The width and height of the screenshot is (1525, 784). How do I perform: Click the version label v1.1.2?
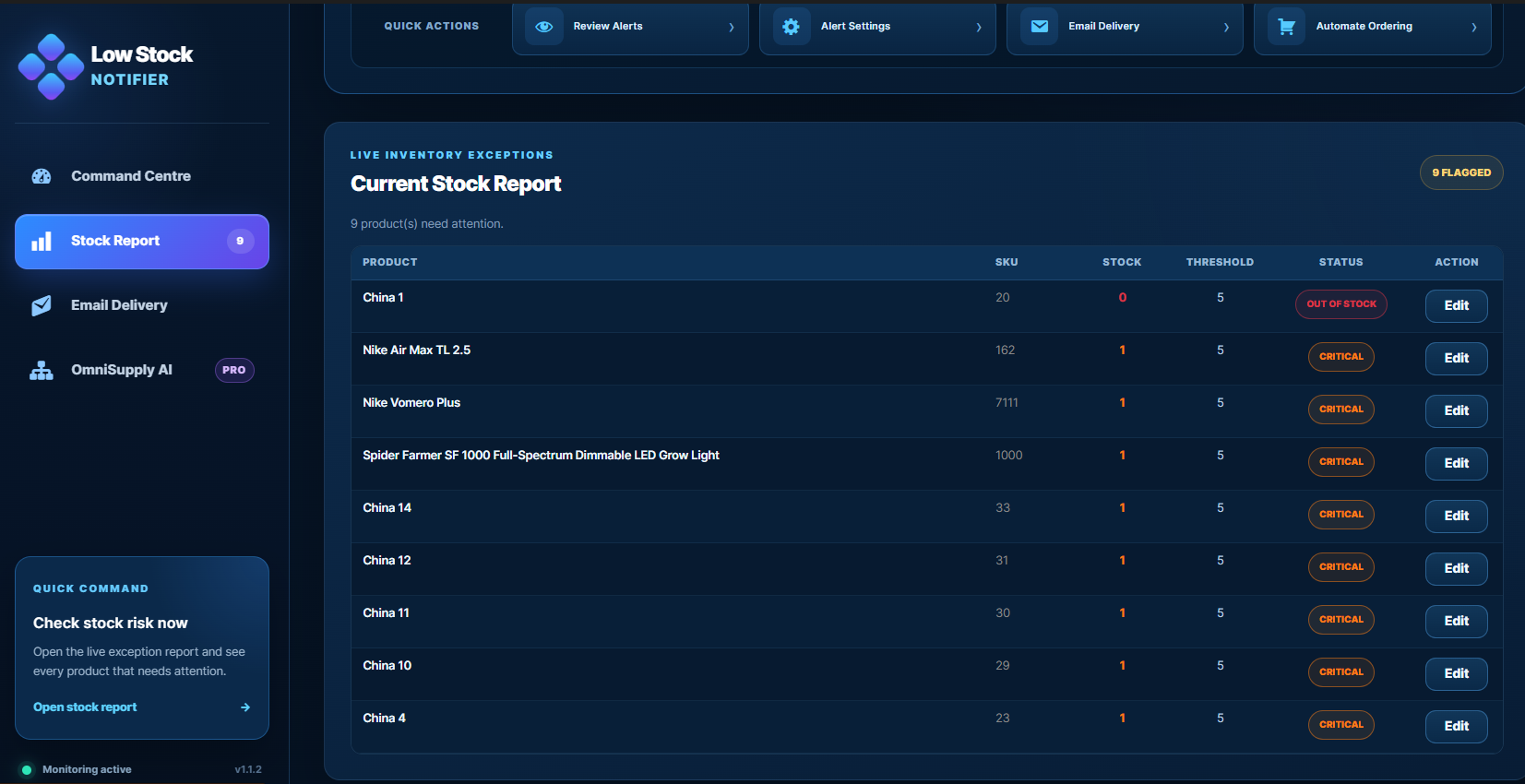tap(248, 770)
